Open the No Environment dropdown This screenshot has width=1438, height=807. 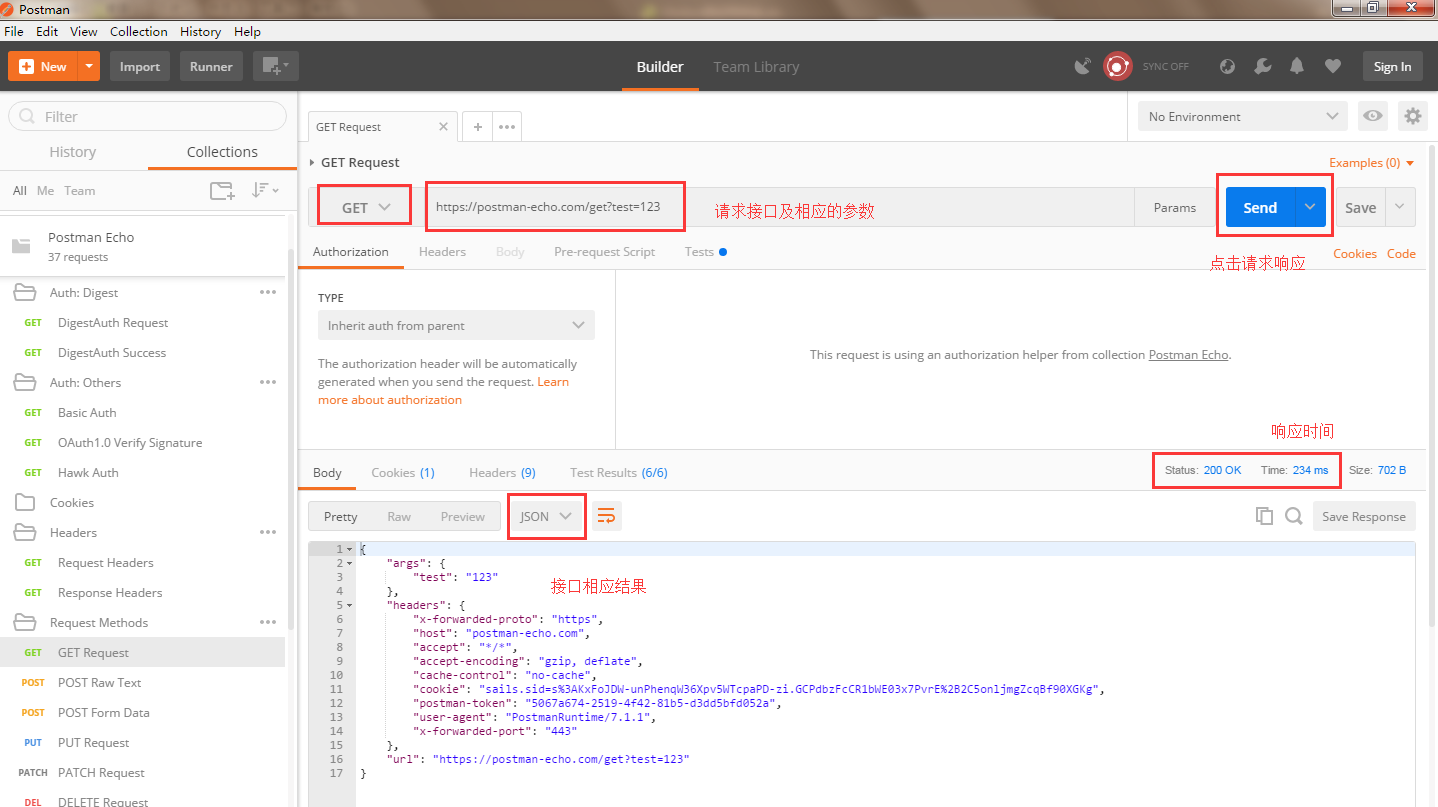pyautogui.click(x=1243, y=116)
